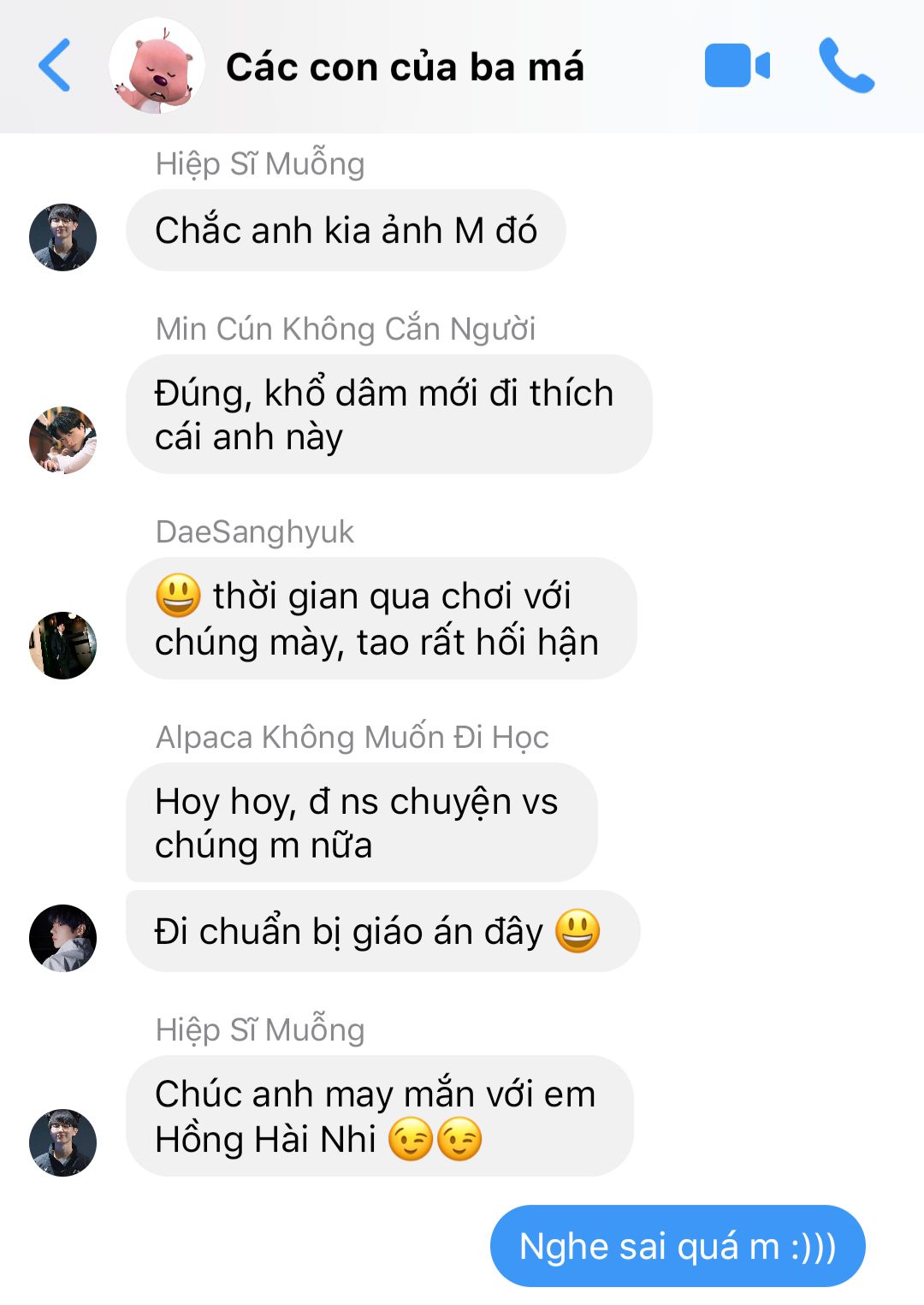Tap Hiệp Sĩ Muỗng's avatar beside last message

tap(62, 1143)
